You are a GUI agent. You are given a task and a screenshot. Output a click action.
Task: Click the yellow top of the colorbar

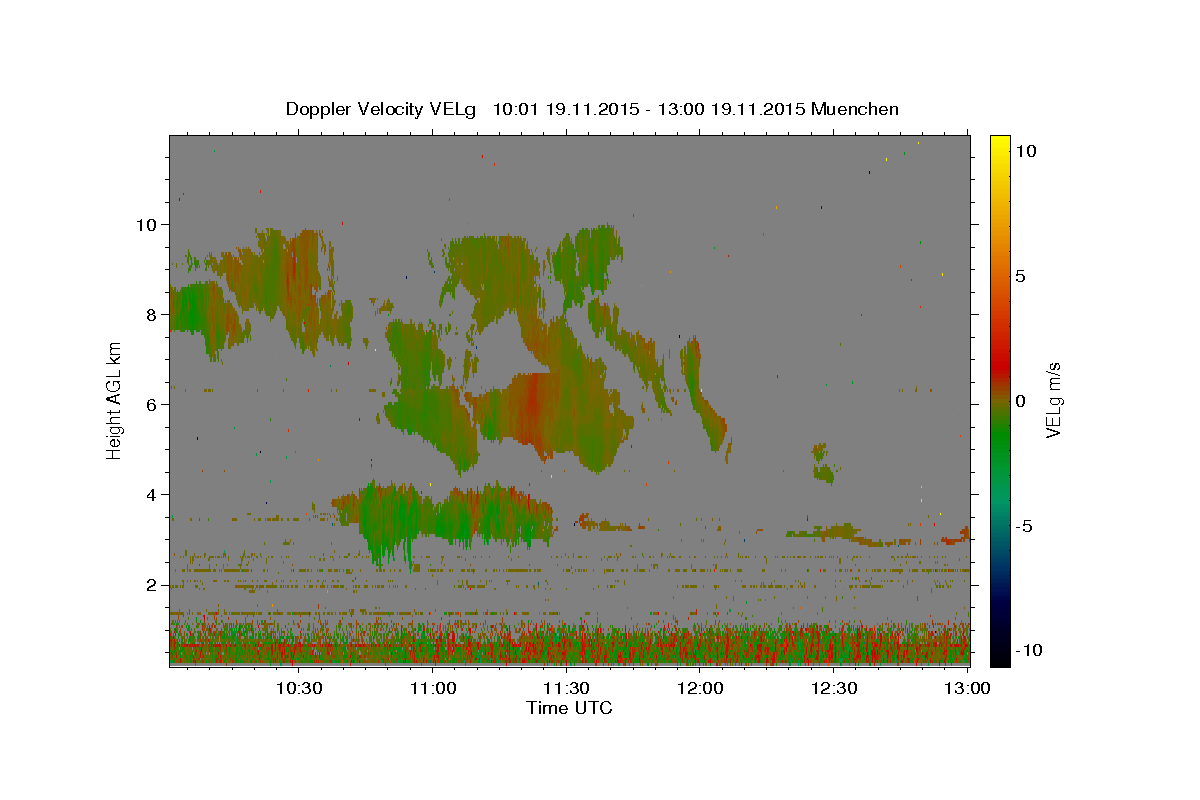click(999, 142)
